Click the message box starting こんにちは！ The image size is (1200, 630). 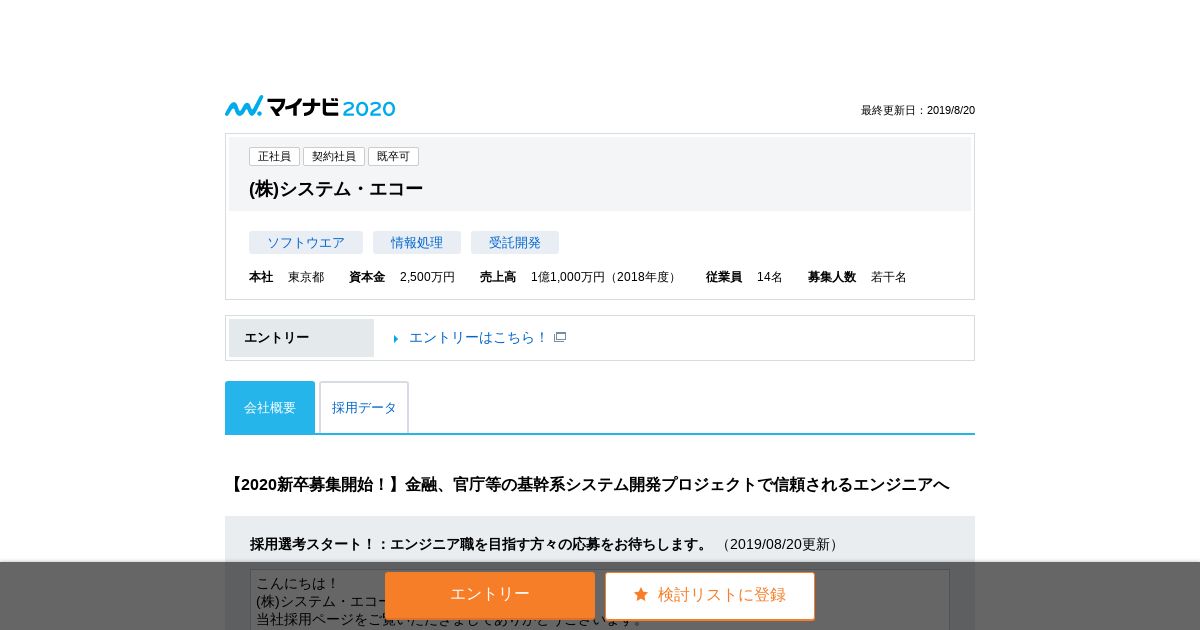point(600,599)
